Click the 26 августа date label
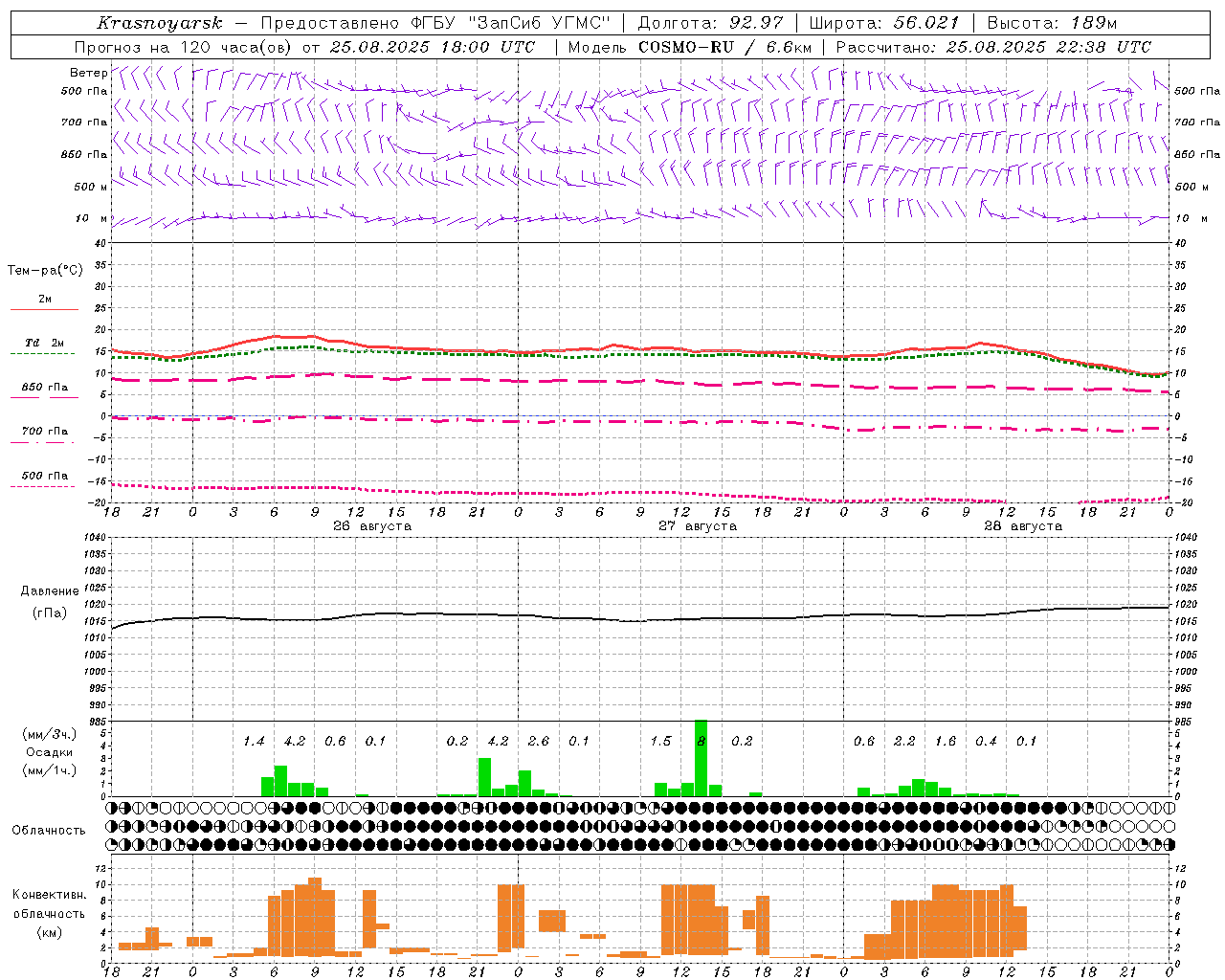This screenshot has height=980, width=1225. coord(372,526)
